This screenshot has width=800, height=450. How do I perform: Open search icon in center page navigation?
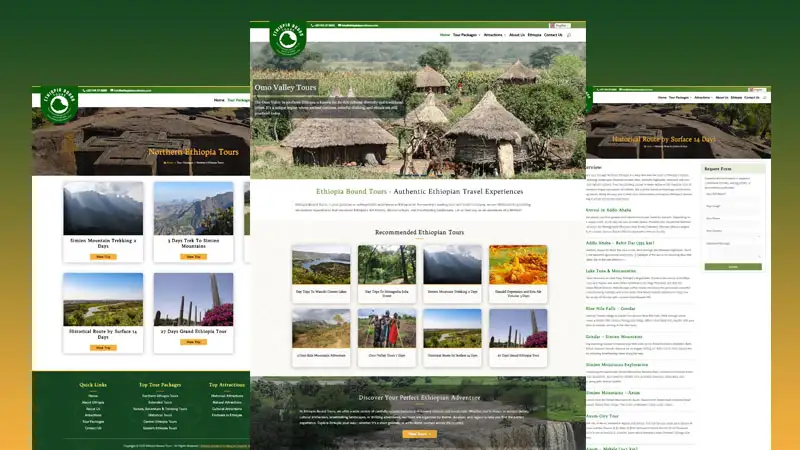point(569,35)
